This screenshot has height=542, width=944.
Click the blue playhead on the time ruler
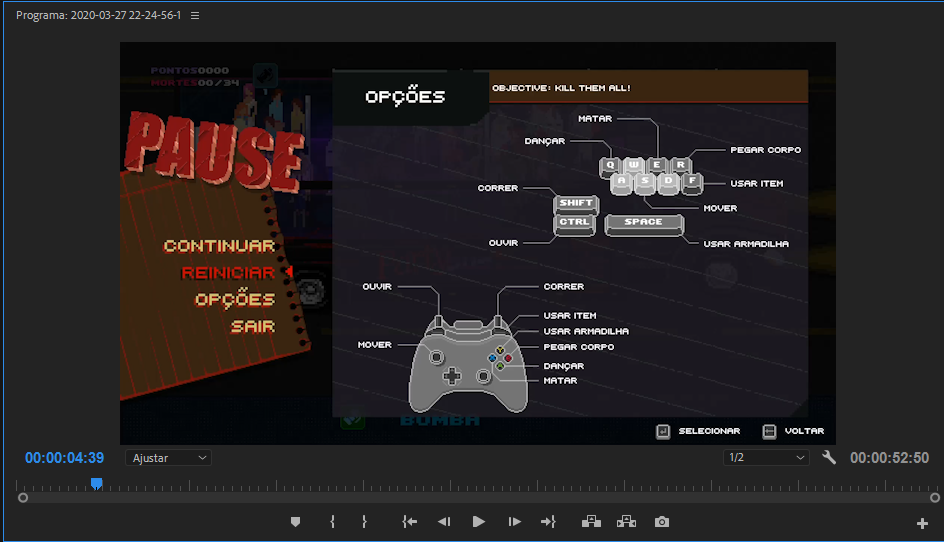tap(96, 484)
